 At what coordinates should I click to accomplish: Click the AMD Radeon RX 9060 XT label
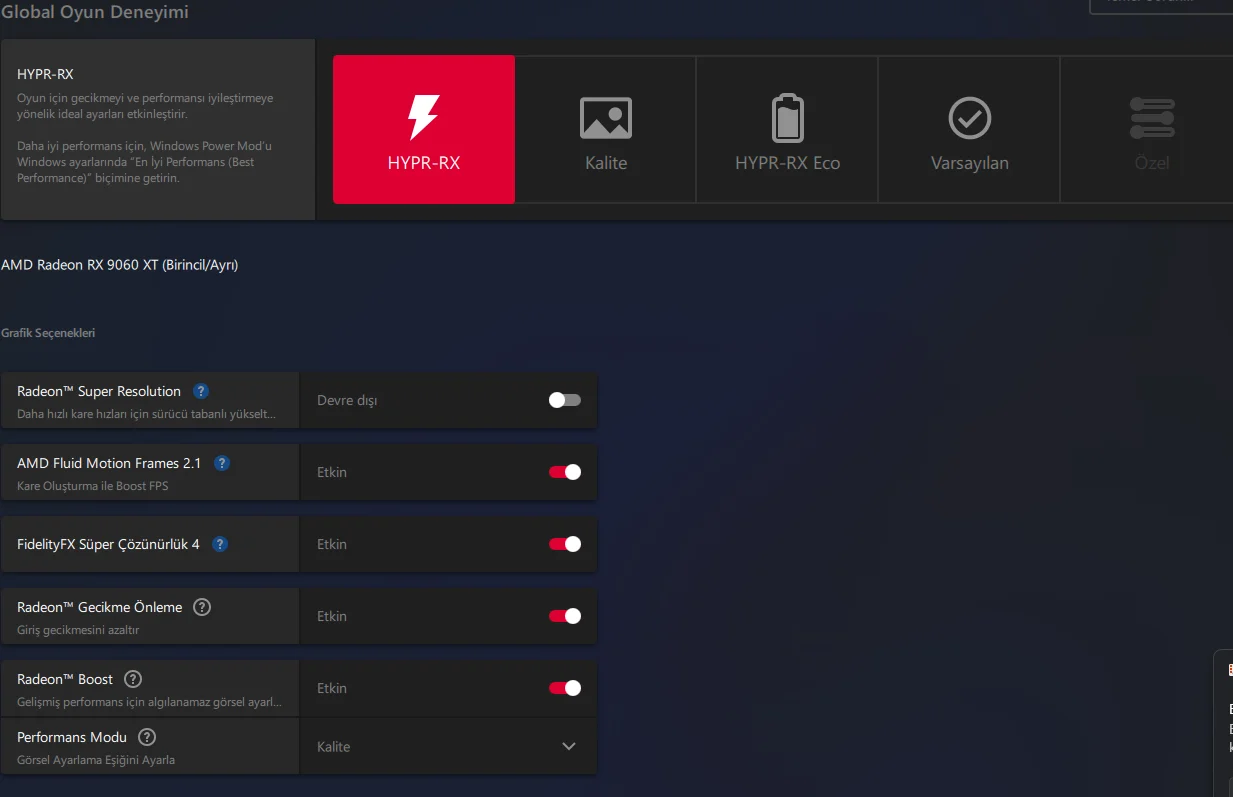[120, 265]
